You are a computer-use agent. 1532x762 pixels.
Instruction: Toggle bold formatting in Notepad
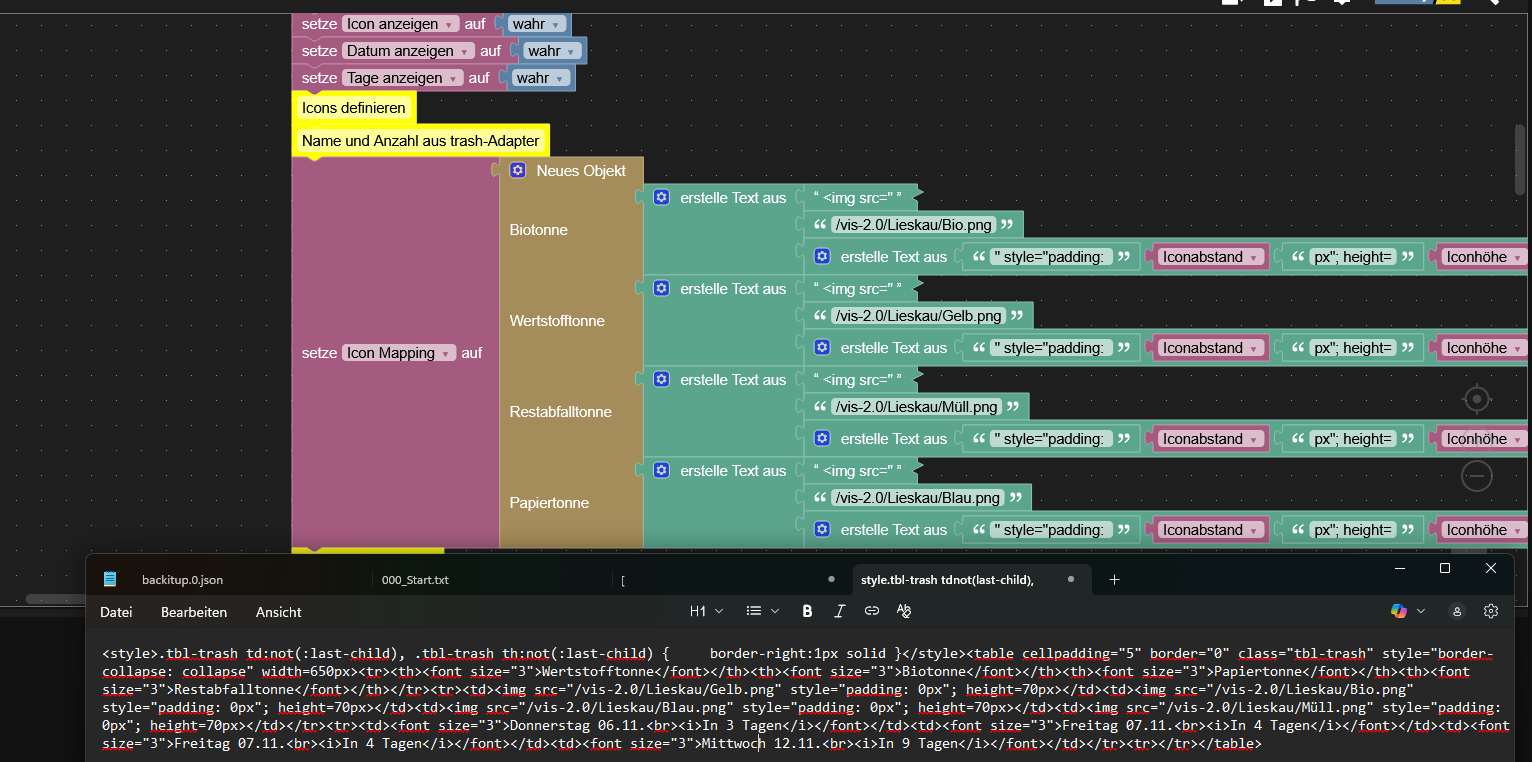[x=807, y=611]
